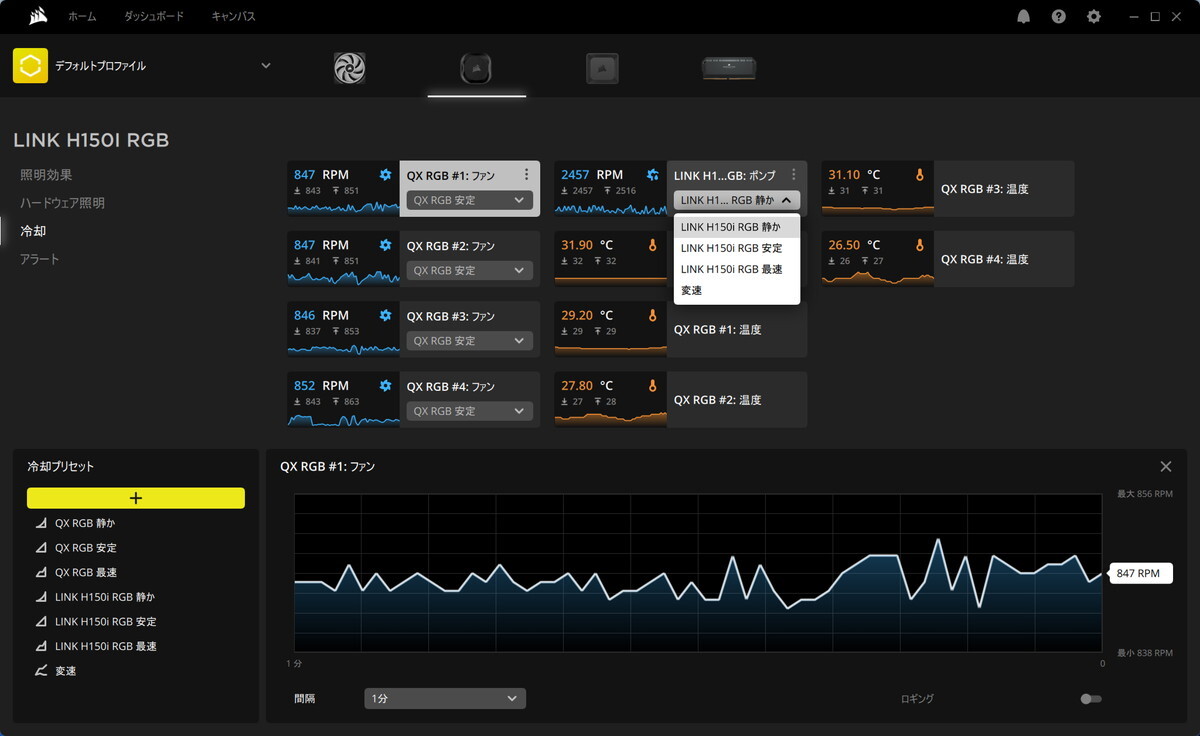Select the H150i cooler device icon
1200x736 pixels.
tap(476, 67)
